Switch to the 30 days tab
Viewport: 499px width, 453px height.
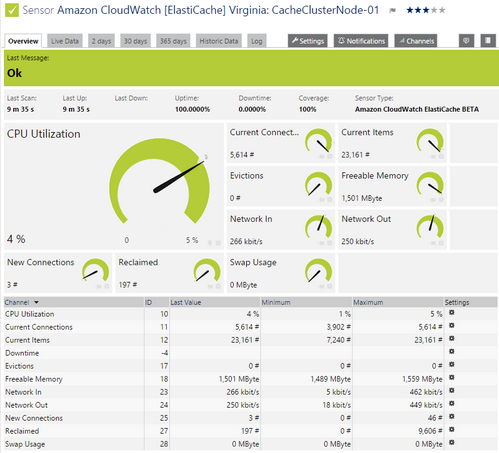[135, 41]
